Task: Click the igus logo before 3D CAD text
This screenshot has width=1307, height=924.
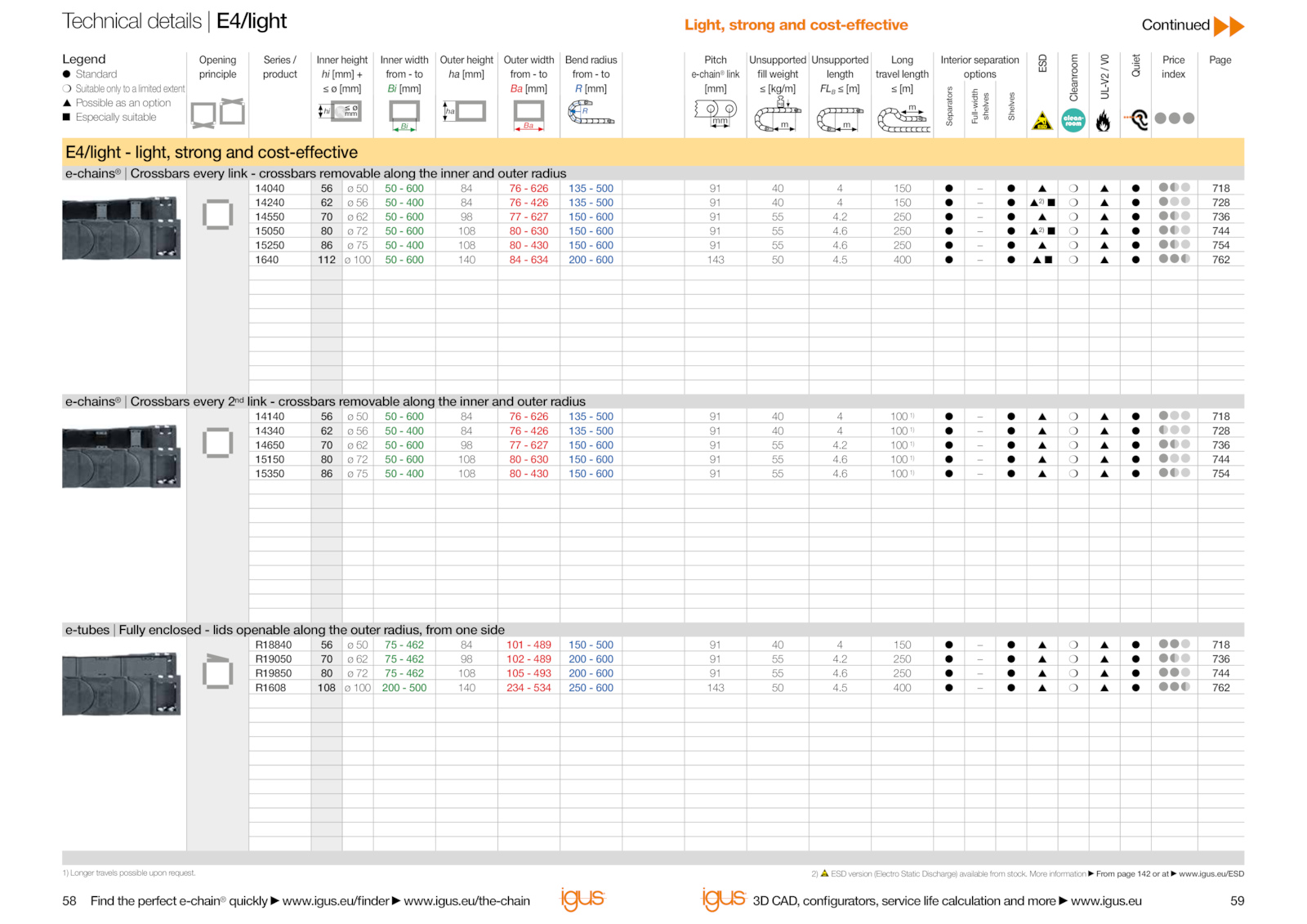Action: 724,899
